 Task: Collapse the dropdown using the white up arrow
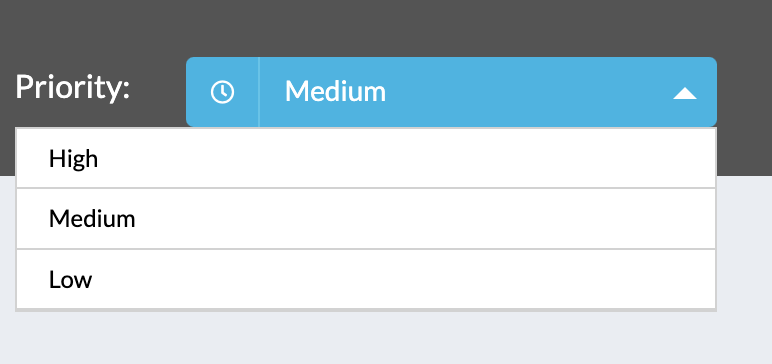point(684,93)
